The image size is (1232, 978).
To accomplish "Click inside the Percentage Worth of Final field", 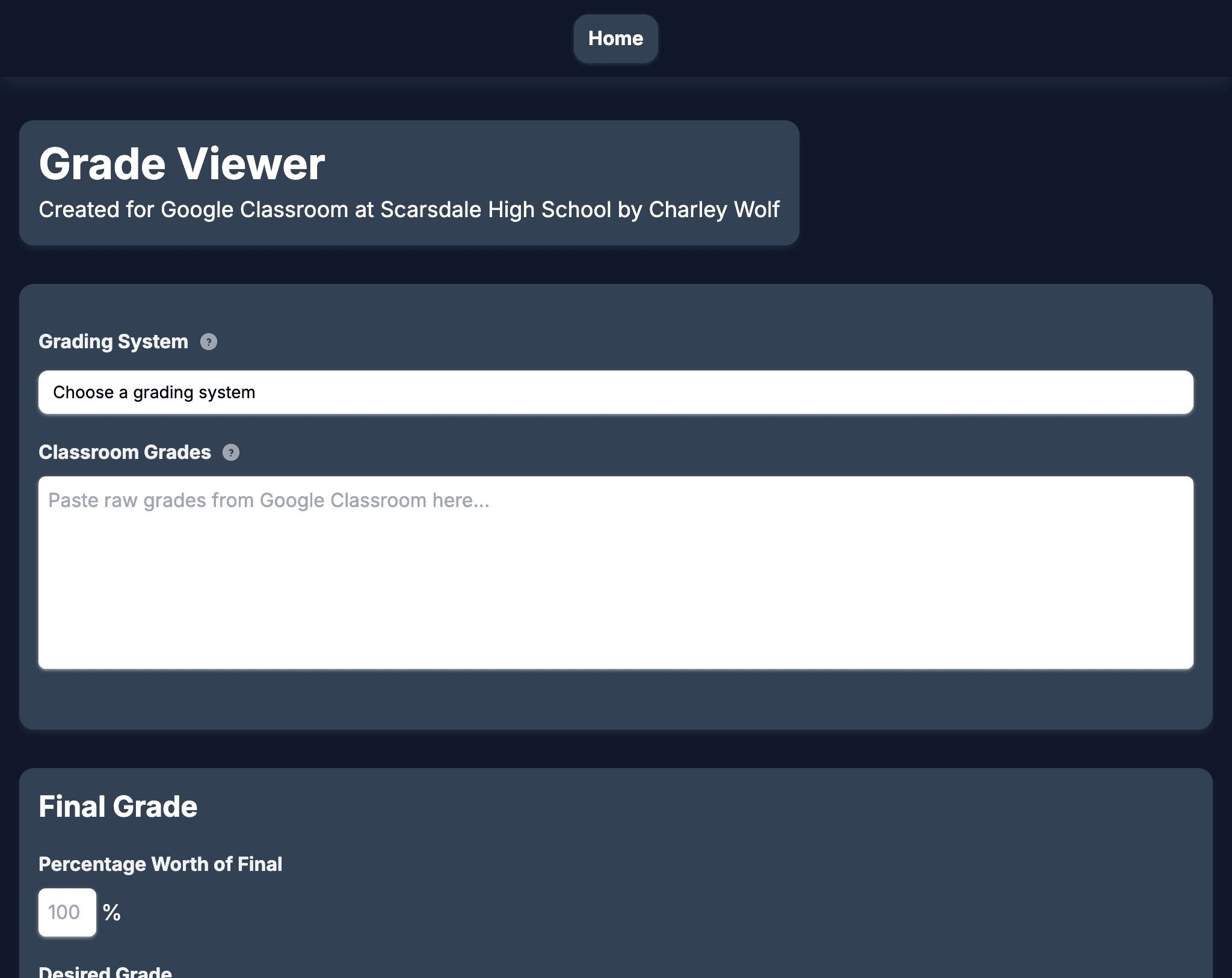I will point(67,912).
